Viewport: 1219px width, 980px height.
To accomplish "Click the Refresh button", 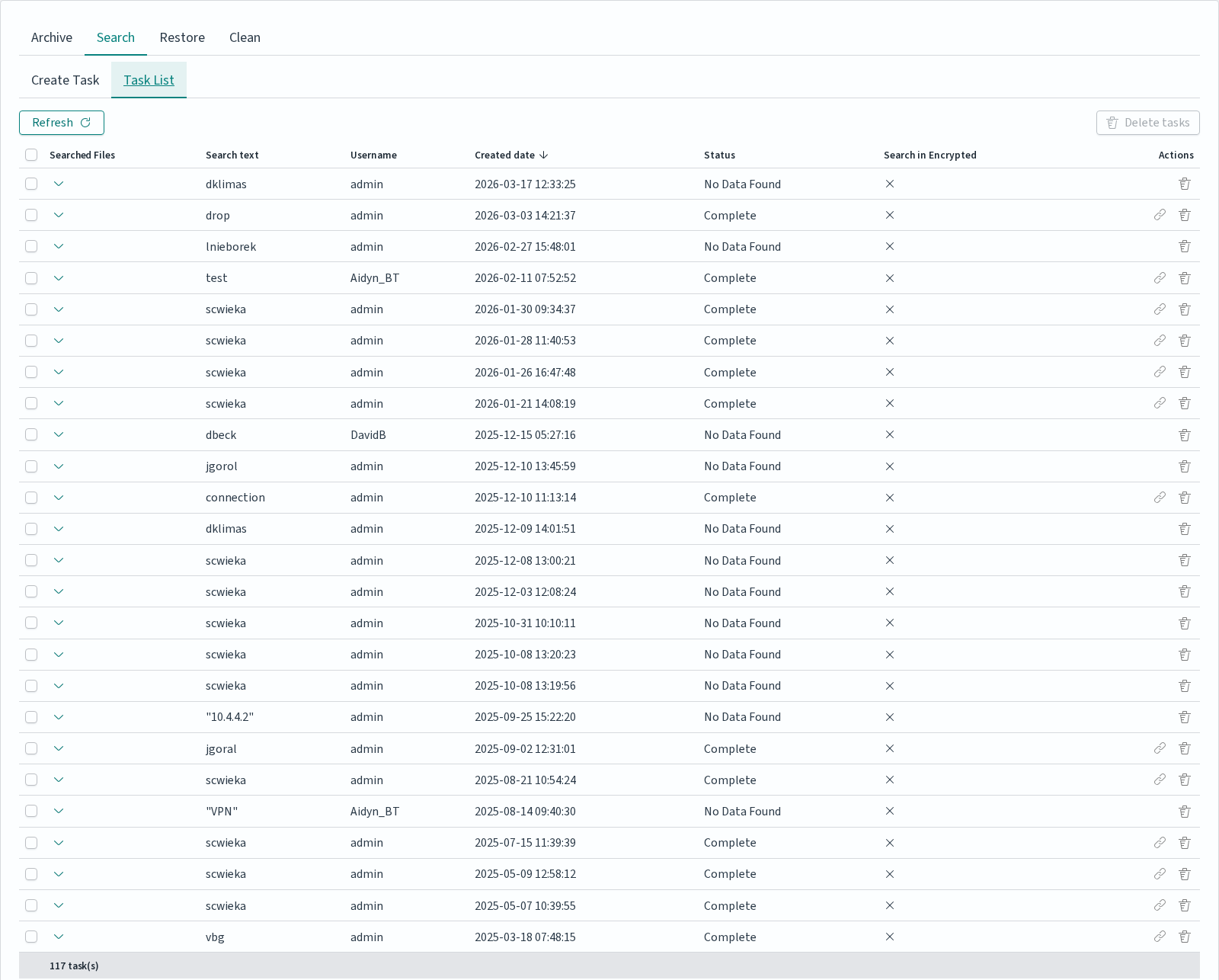I will 62,123.
